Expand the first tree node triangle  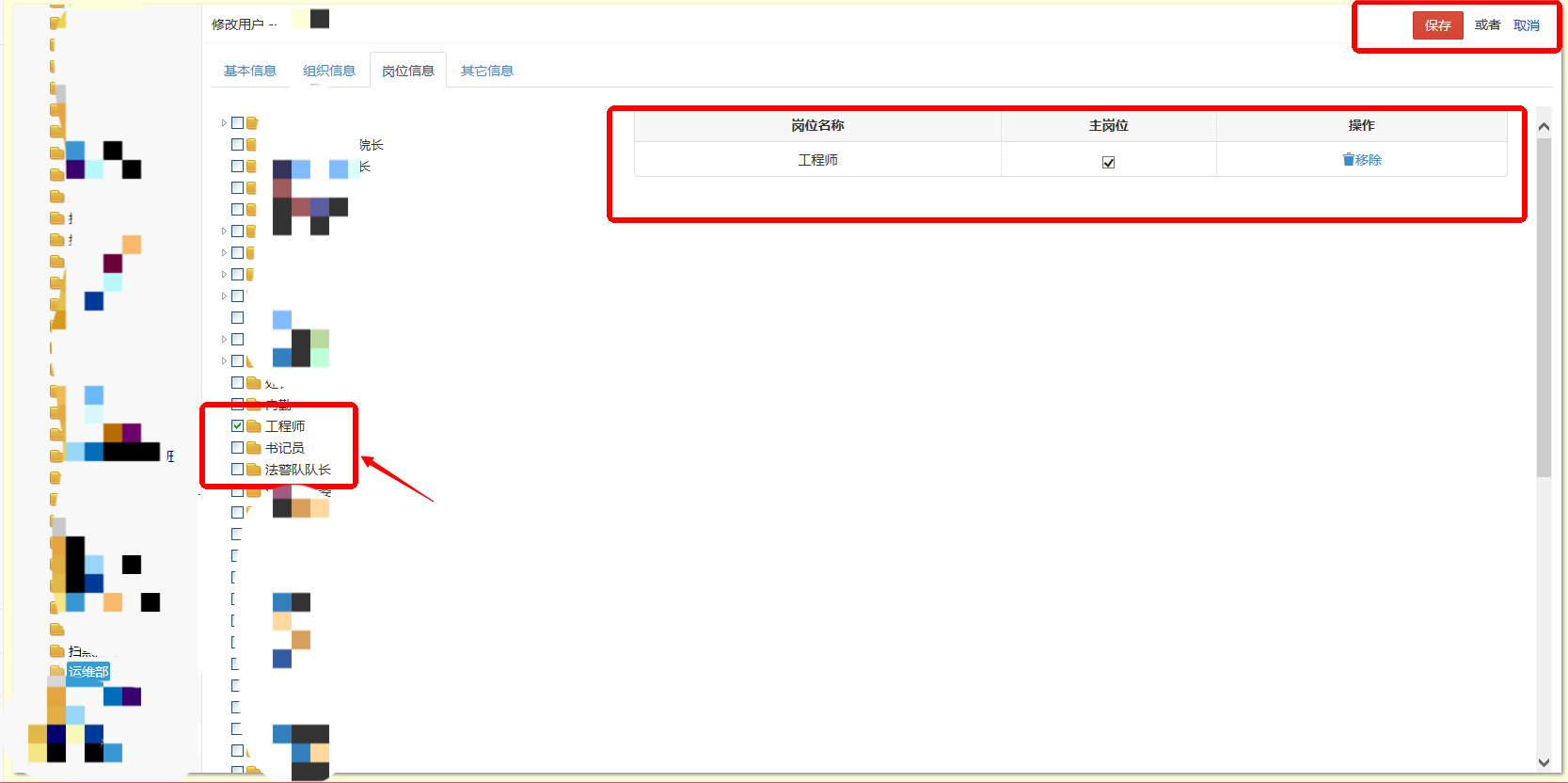[x=224, y=123]
